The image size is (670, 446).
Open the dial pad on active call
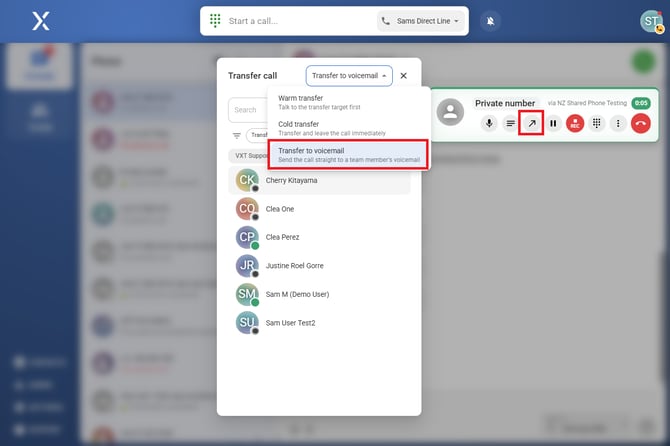click(x=597, y=123)
